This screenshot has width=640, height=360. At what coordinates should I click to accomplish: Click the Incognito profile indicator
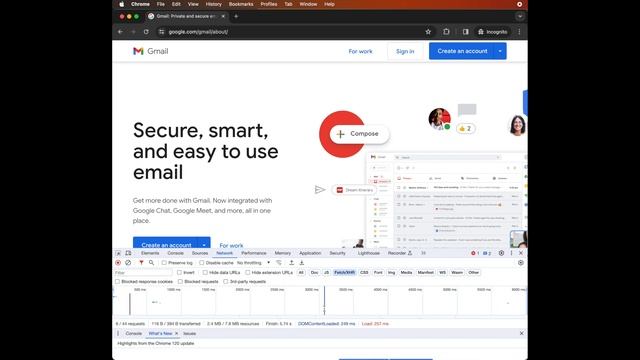point(493,32)
